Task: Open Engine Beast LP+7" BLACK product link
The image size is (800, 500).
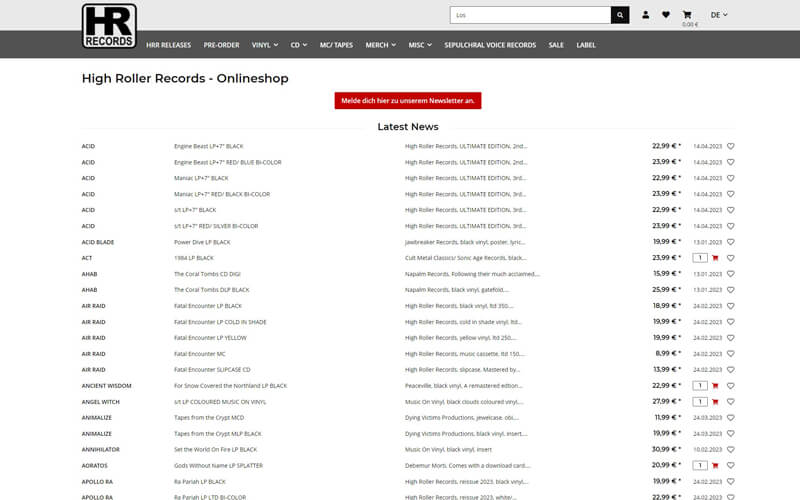Action: click(209, 146)
